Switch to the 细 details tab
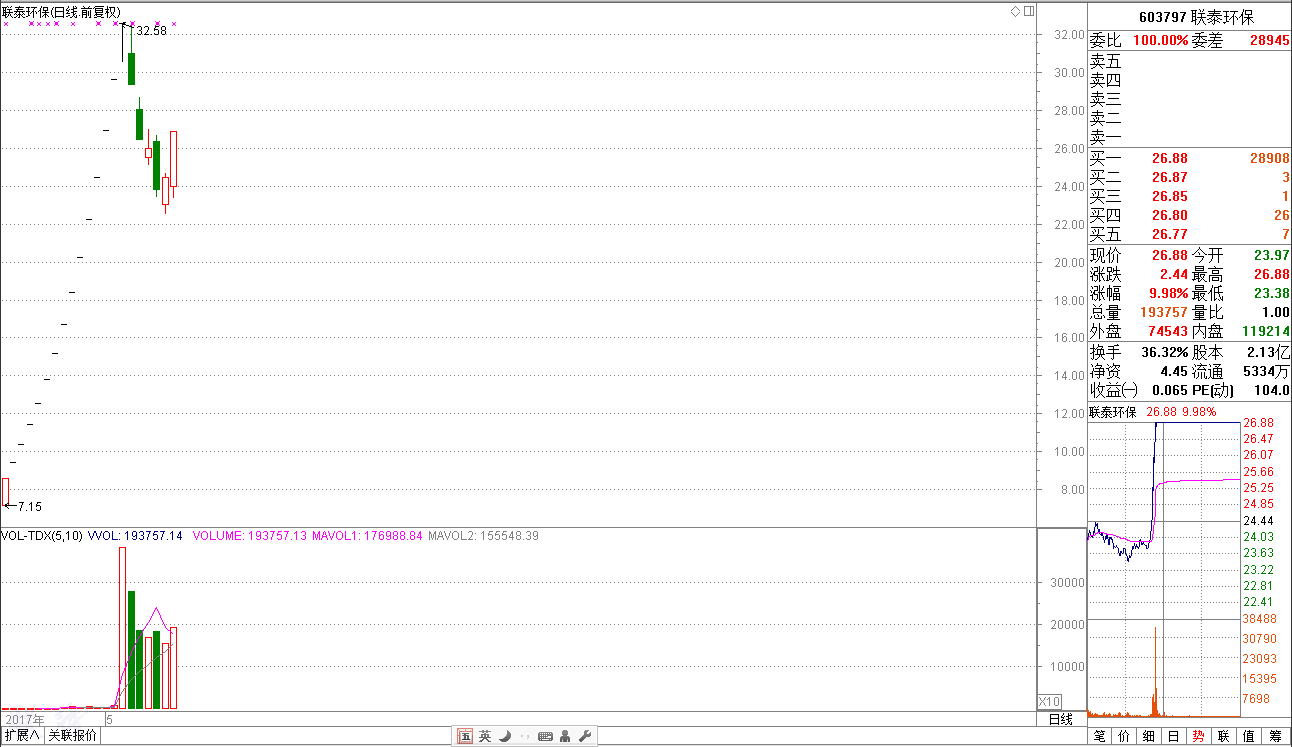 1149,736
